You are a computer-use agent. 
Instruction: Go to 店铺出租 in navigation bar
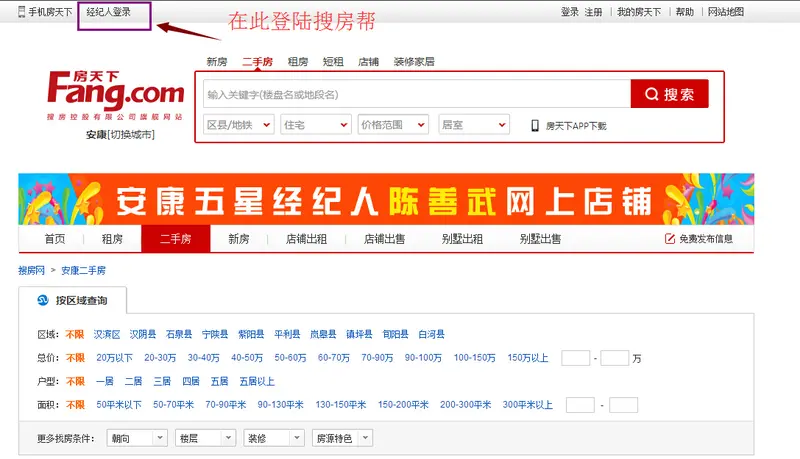coord(306,239)
